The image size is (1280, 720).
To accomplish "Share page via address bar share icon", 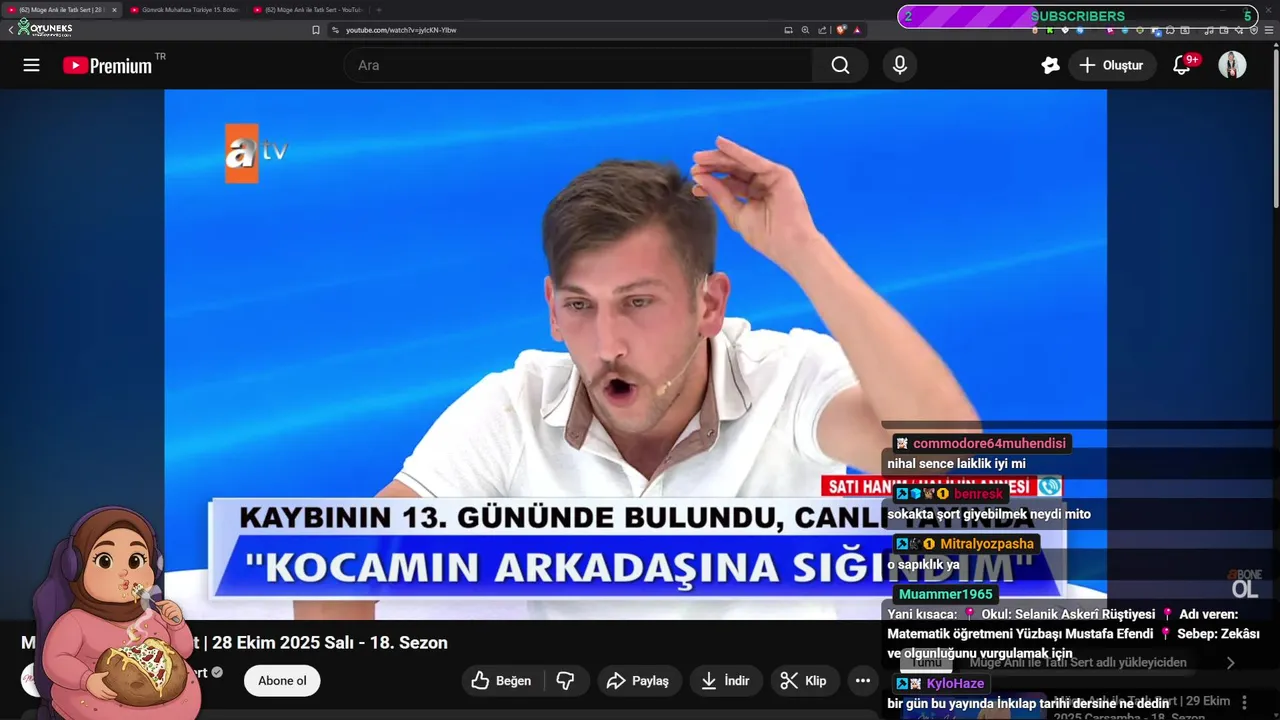I will click(x=822, y=30).
